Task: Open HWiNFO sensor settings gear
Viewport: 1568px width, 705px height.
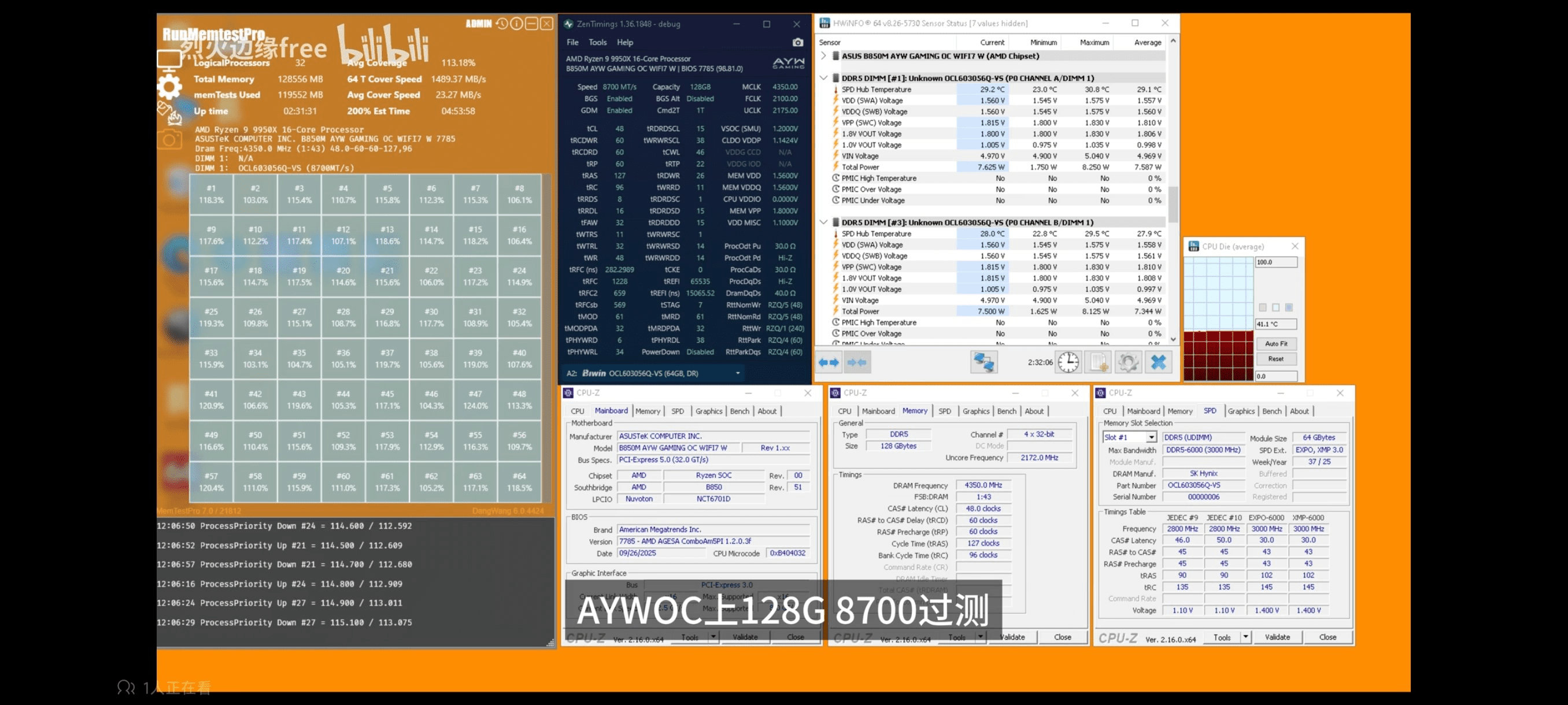Action: [x=1128, y=362]
